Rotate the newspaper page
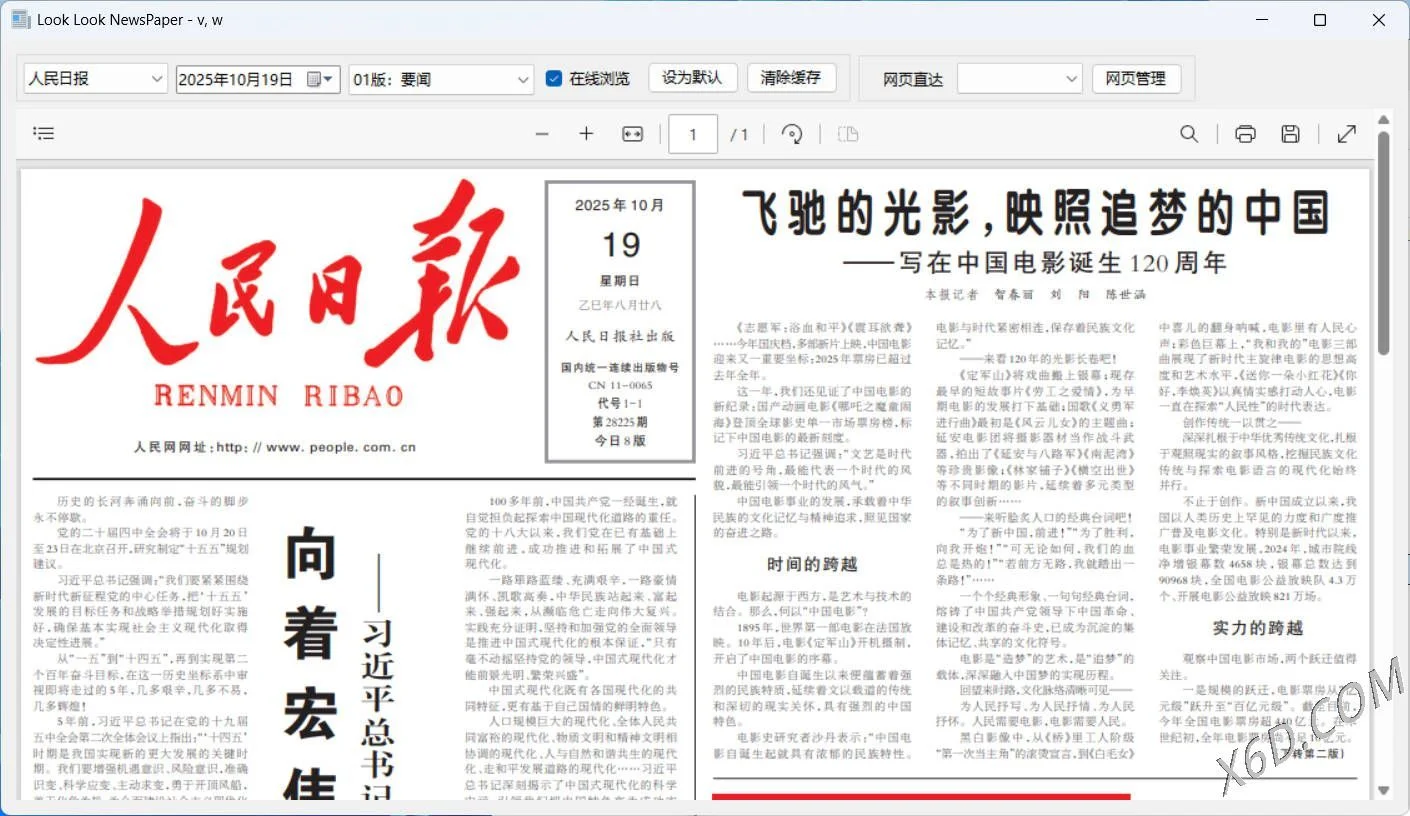This screenshot has height=816, width=1410. click(792, 133)
